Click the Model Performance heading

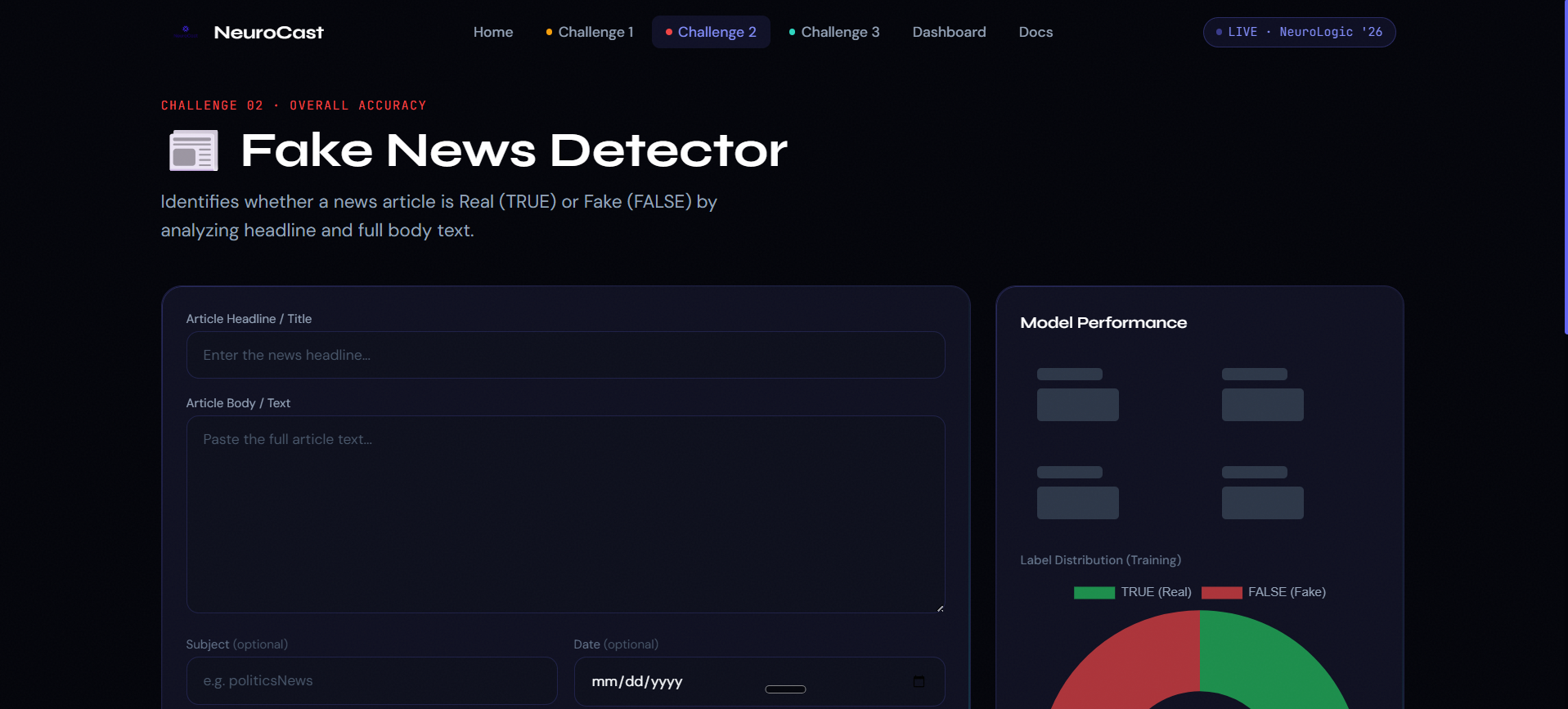pyautogui.click(x=1103, y=322)
